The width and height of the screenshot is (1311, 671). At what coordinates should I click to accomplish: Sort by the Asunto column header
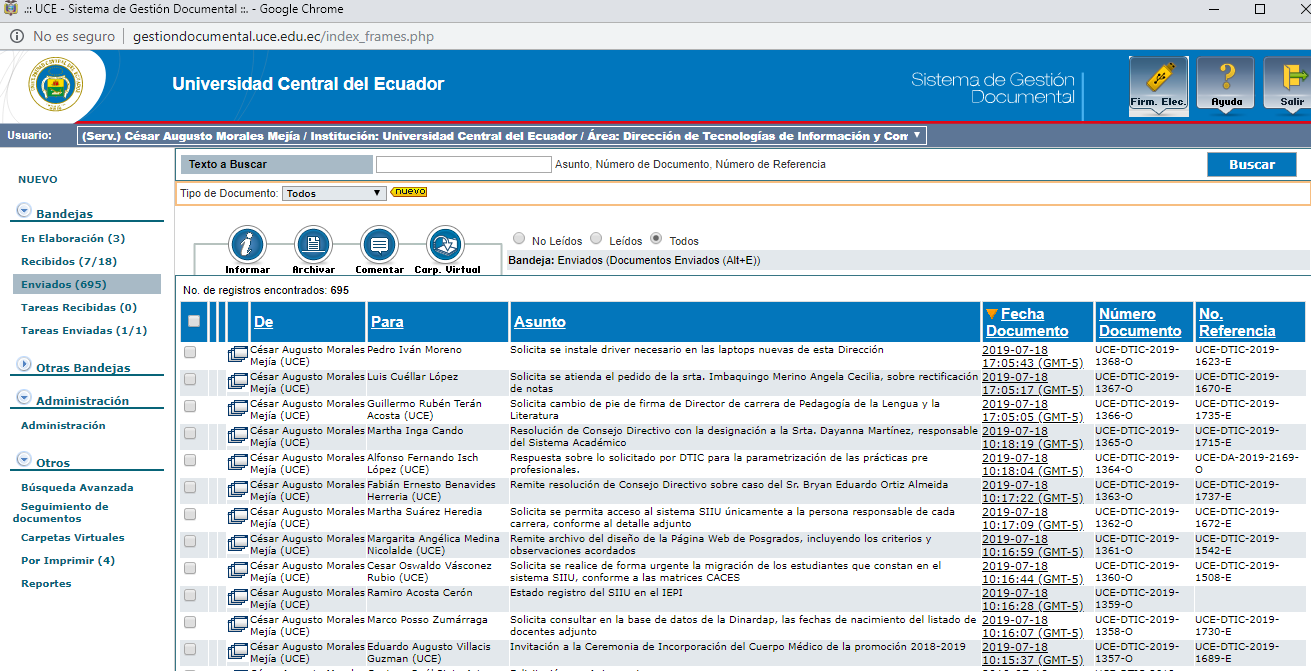click(540, 322)
